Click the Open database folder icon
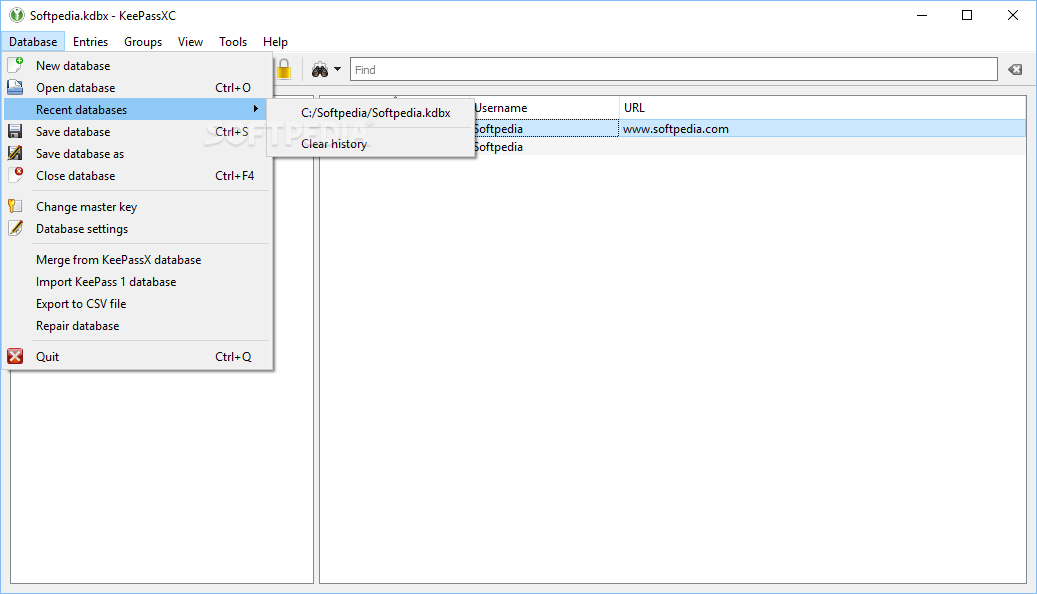Viewport: 1037px width, 594px height. click(x=15, y=87)
